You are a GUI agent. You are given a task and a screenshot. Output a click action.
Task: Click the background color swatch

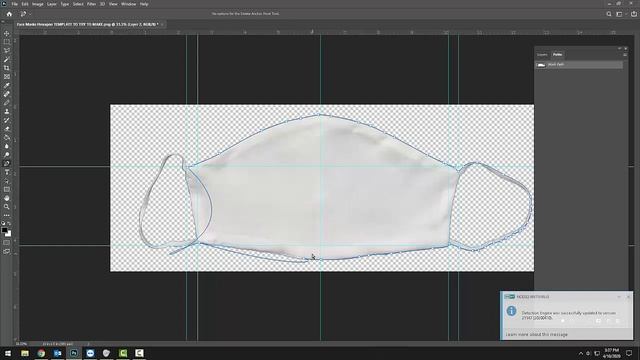pos(9,234)
